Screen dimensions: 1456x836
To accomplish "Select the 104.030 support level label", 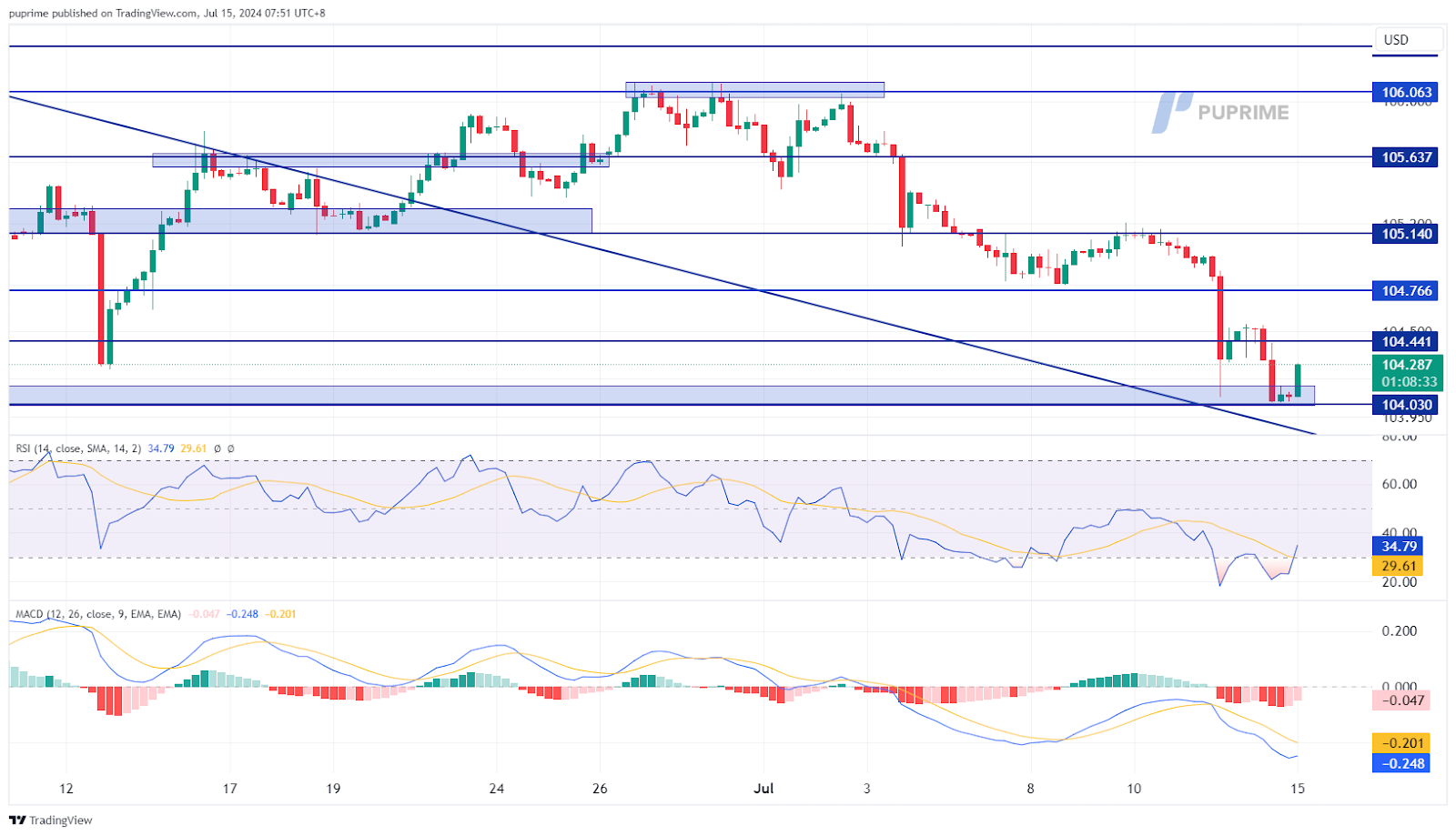I will (x=1406, y=405).
